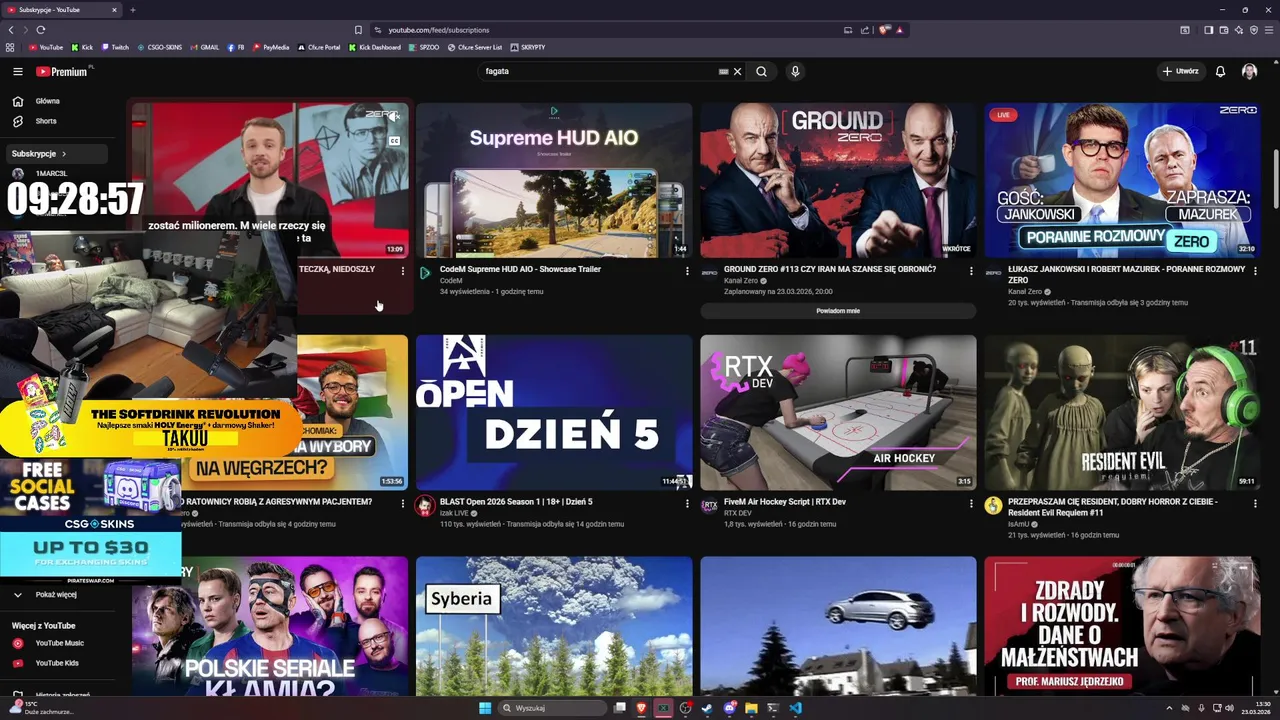The height and width of the screenshot is (720, 1280).
Task: Toggle the browser sidebar panel
Action: point(1209,30)
